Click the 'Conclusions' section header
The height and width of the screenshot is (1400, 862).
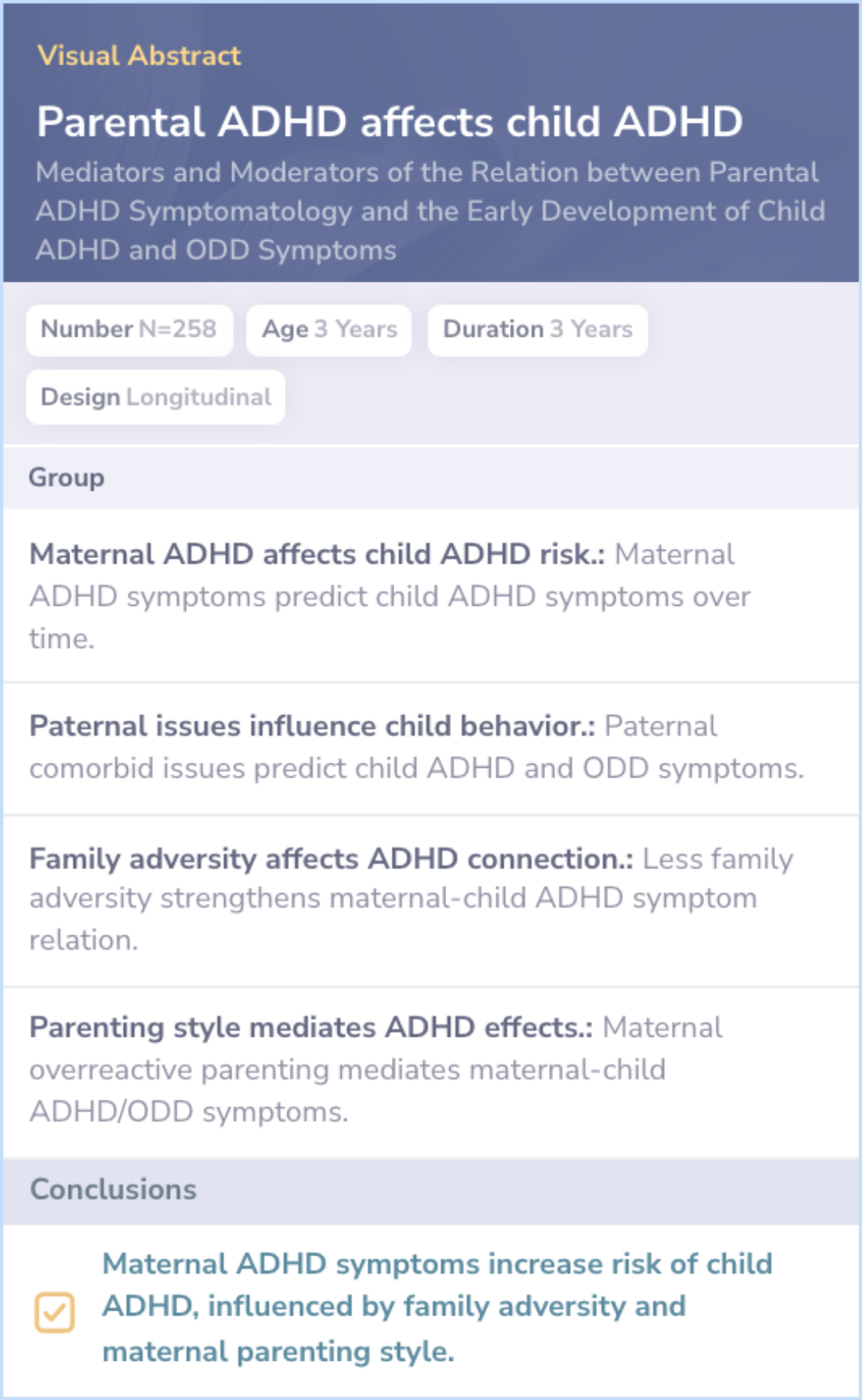pyautogui.click(x=113, y=1189)
